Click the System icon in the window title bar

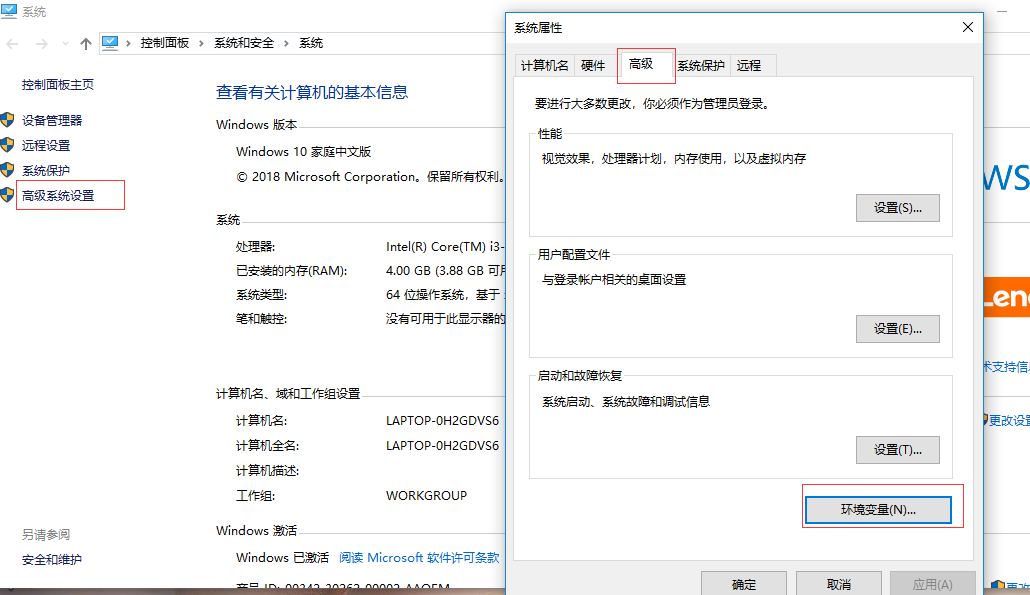10,11
